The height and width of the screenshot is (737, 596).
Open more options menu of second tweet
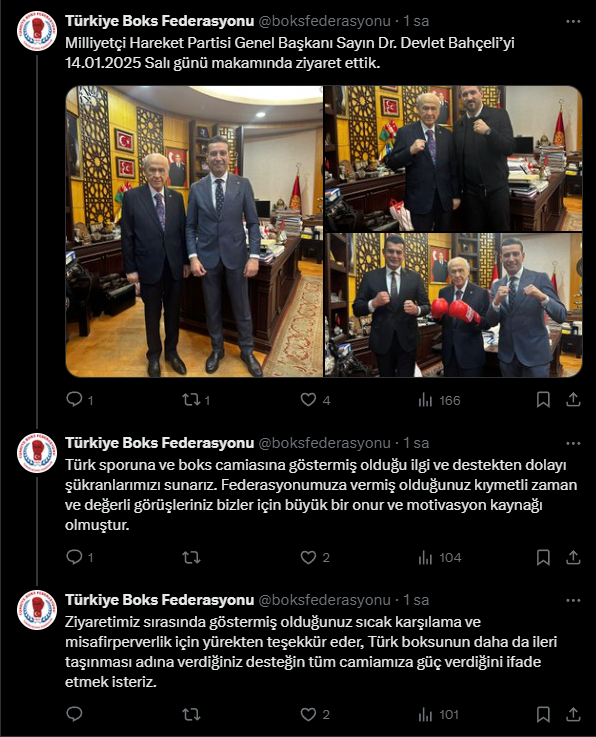[x=573, y=443]
